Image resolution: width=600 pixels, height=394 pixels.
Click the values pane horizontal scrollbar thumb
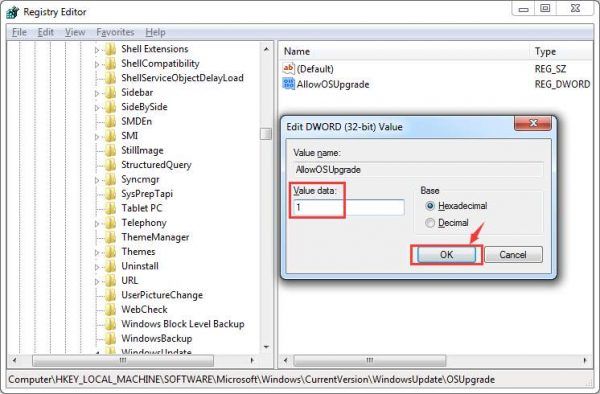click(370, 360)
